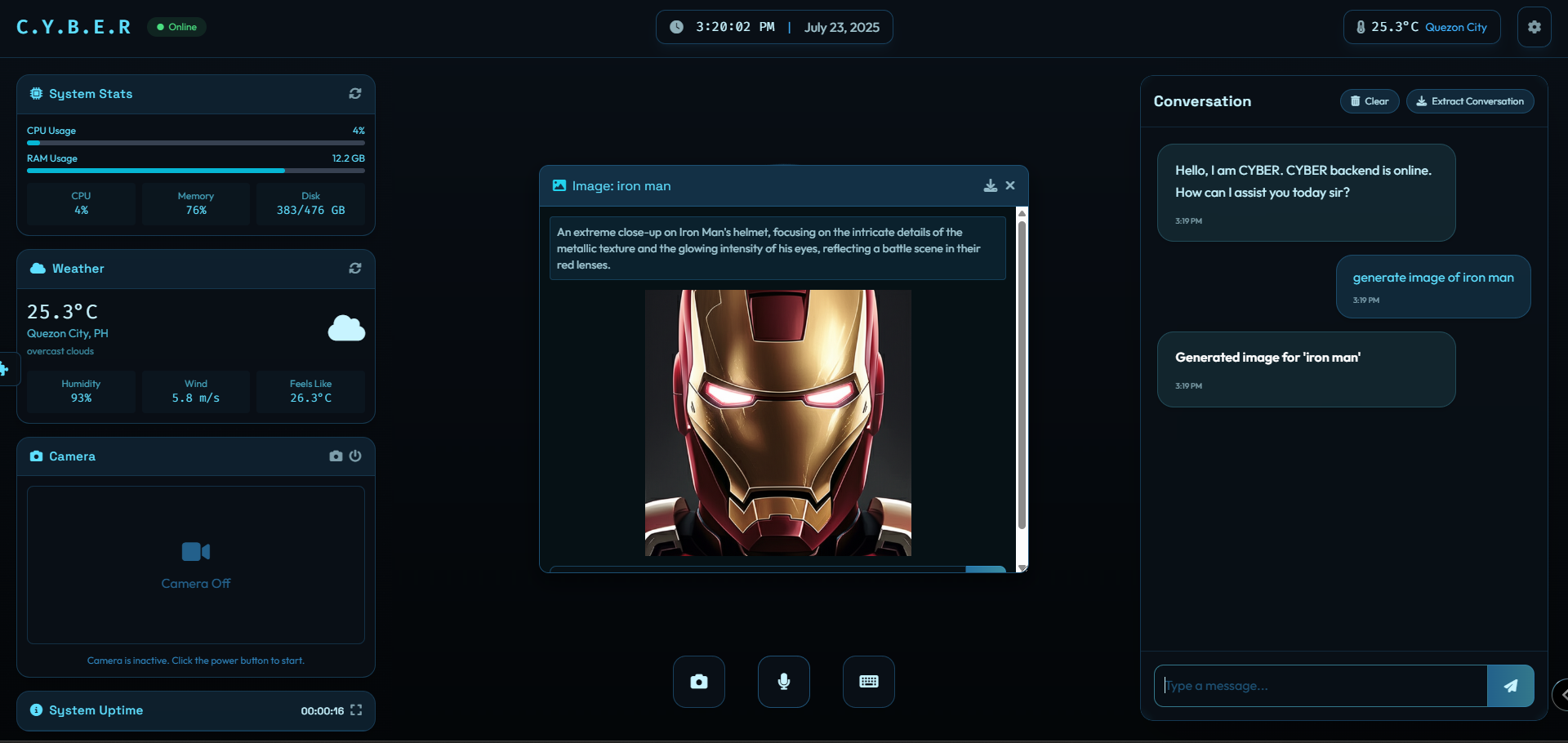Click the Weather cloud header icon
This screenshot has width=1568, height=743.
click(x=38, y=269)
